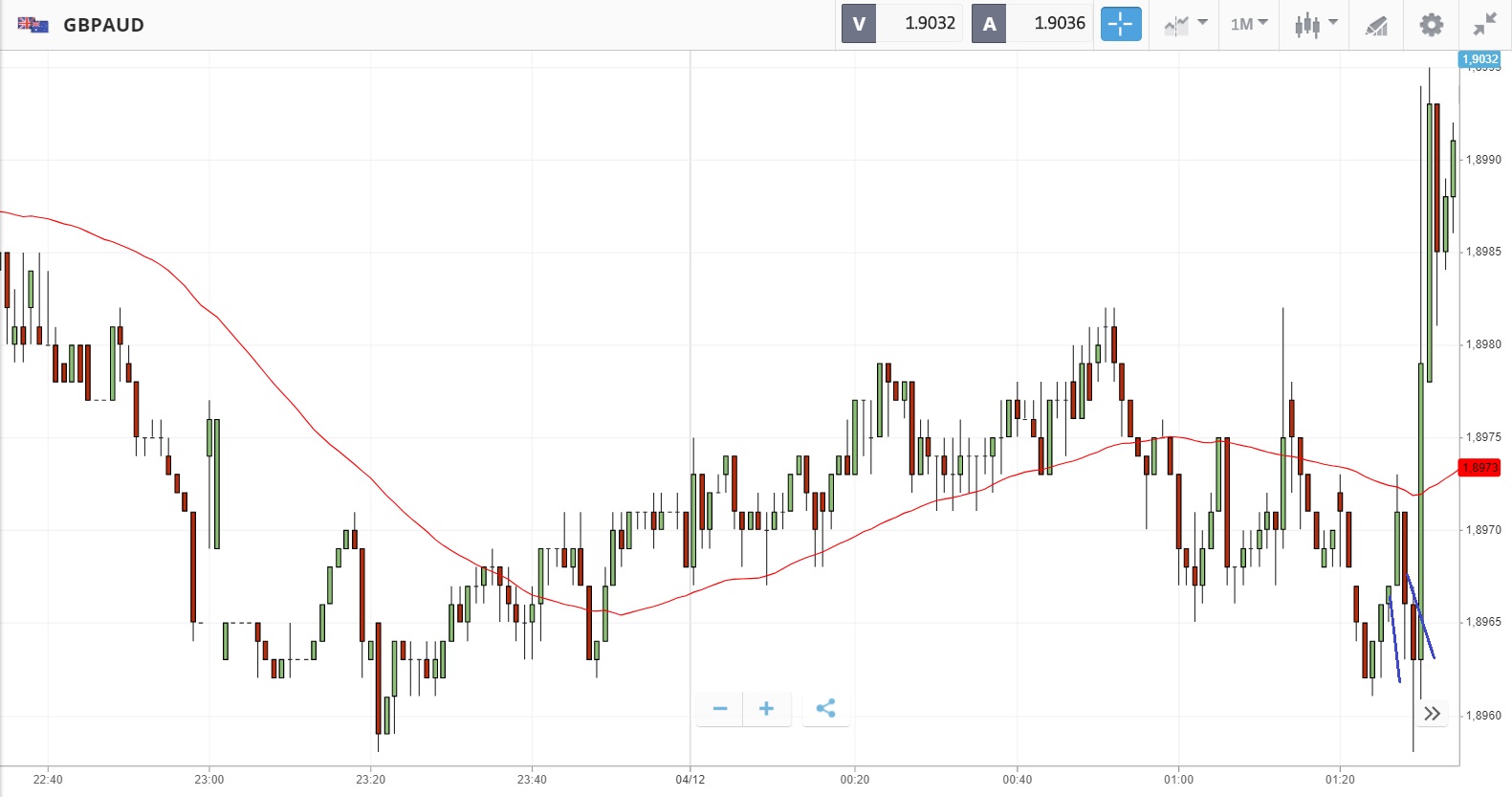Click the 01:00 time axis label
Image resolution: width=1512 pixels, height=797 pixels.
click(1179, 780)
